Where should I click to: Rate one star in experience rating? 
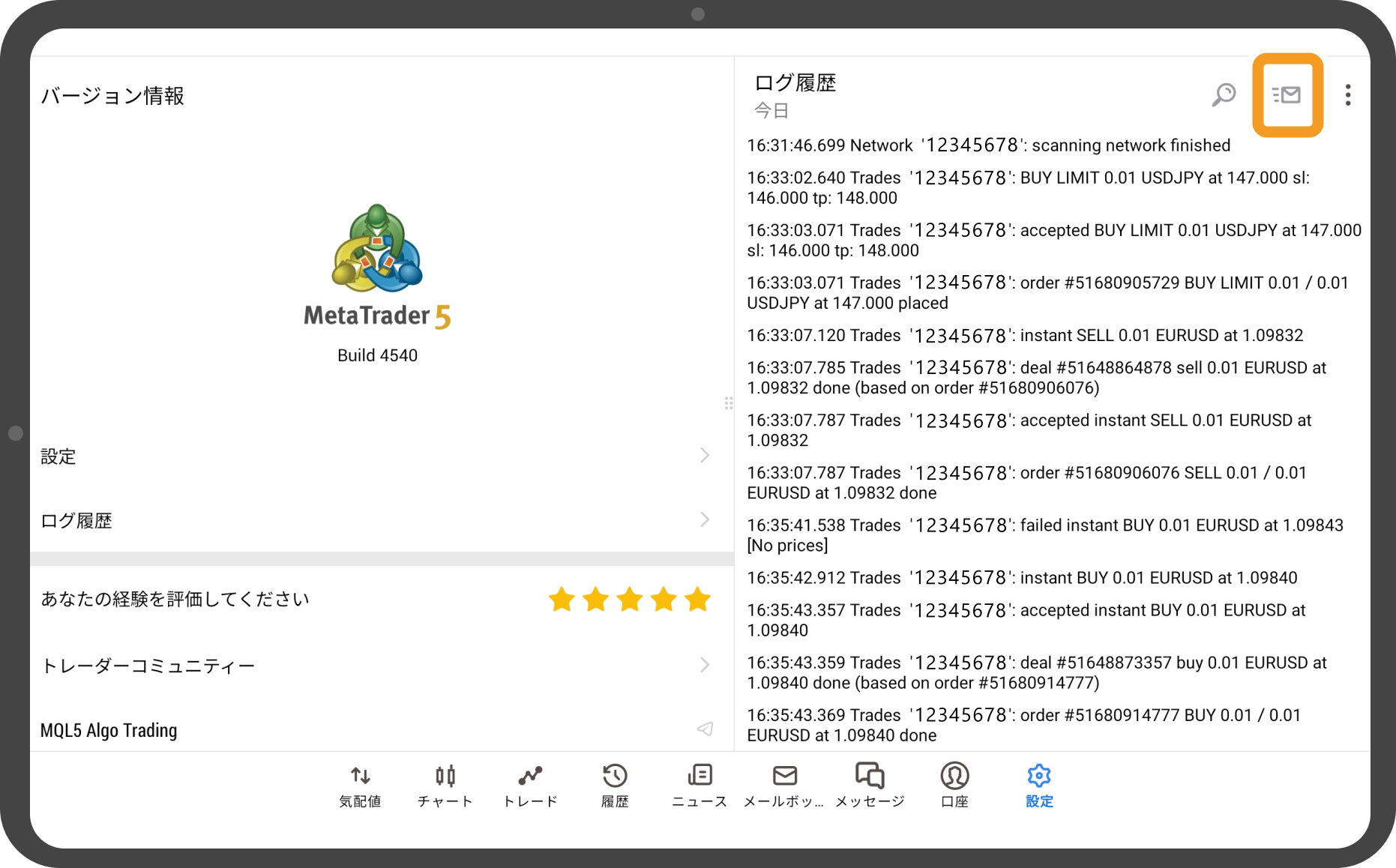click(562, 600)
